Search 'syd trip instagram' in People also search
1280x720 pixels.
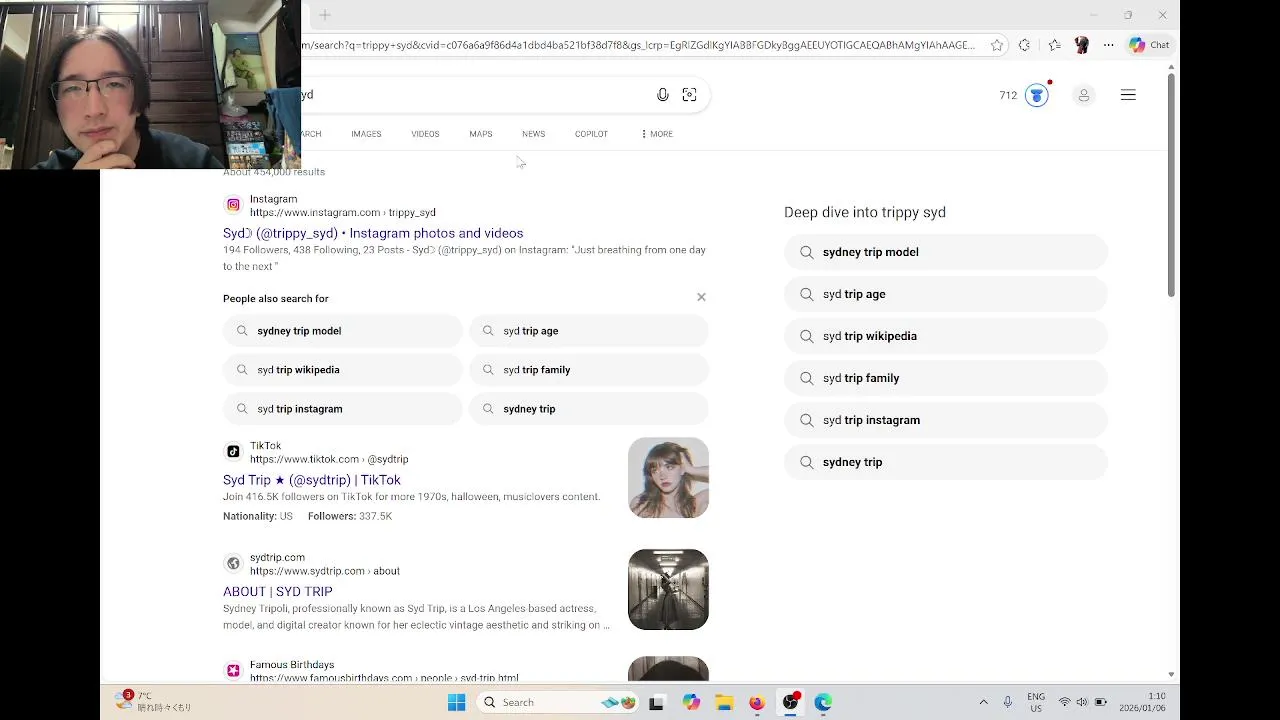coord(343,409)
